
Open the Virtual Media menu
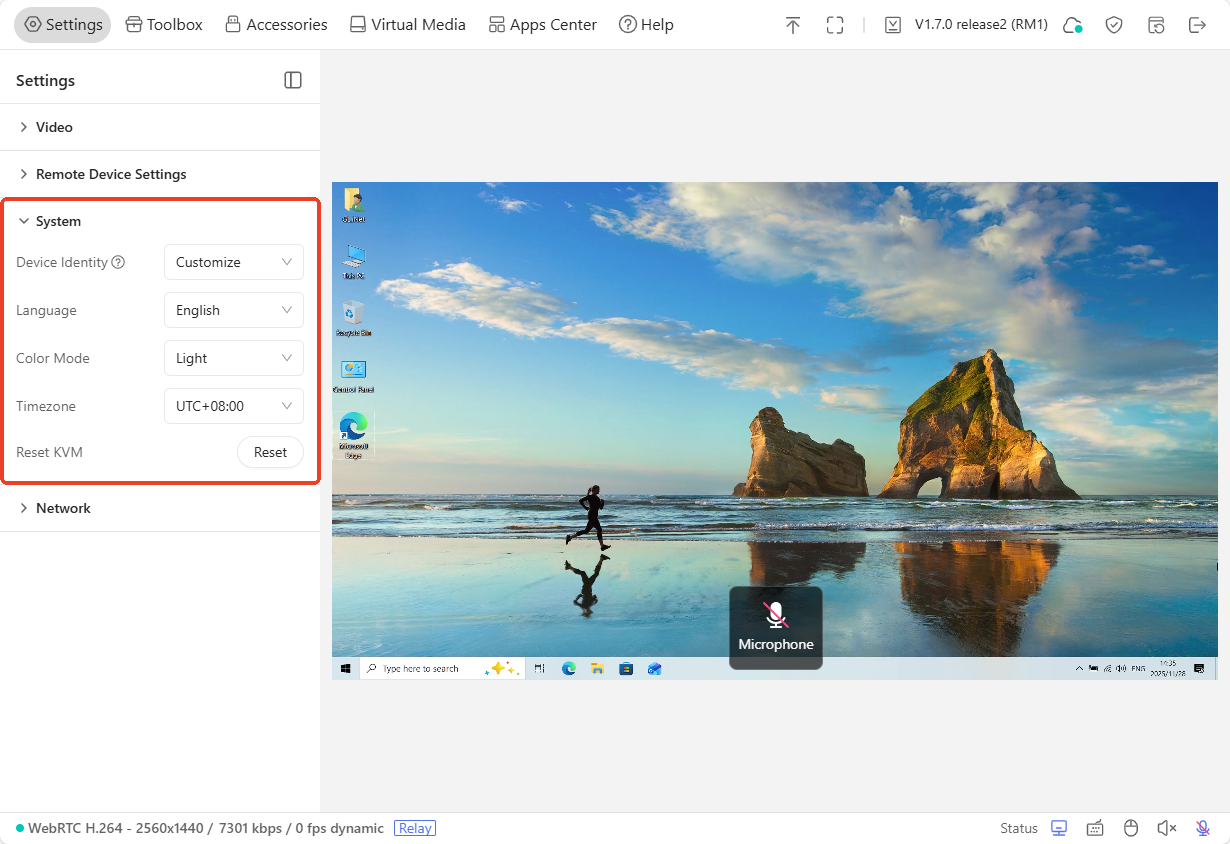tap(407, 25)
